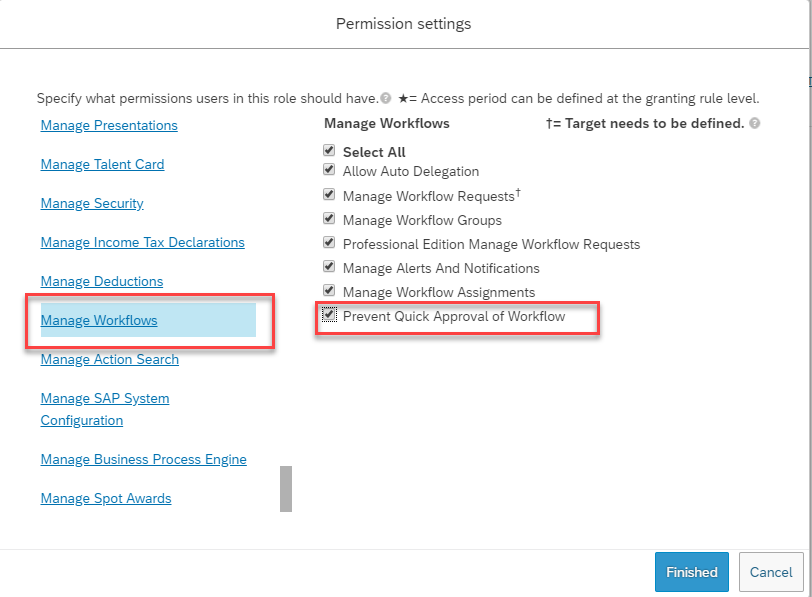Open Manage Presentations permission category
The image size is (812, 597).
[x=109, y=125]
